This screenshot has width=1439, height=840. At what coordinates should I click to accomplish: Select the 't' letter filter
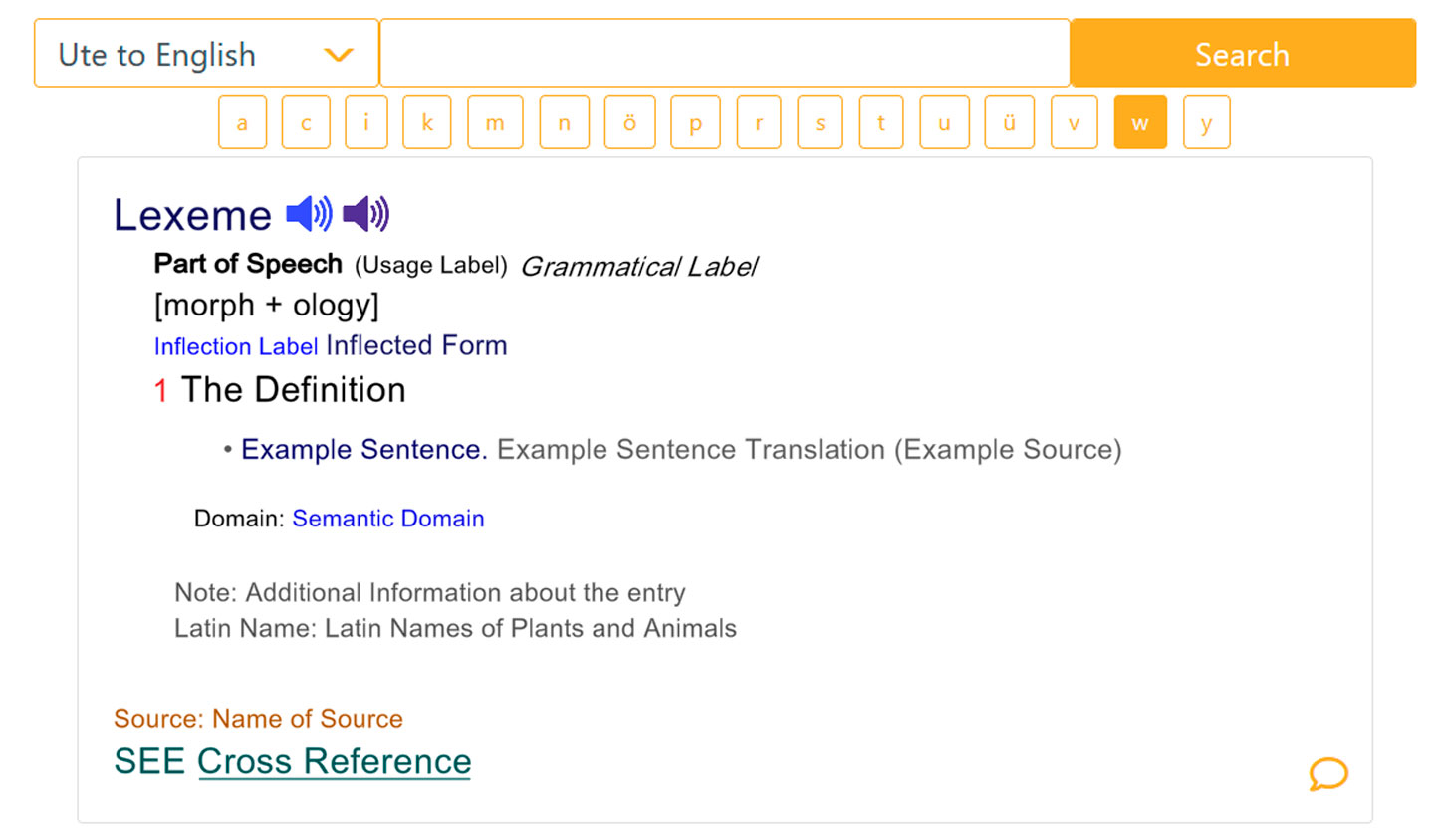point(880,121)
